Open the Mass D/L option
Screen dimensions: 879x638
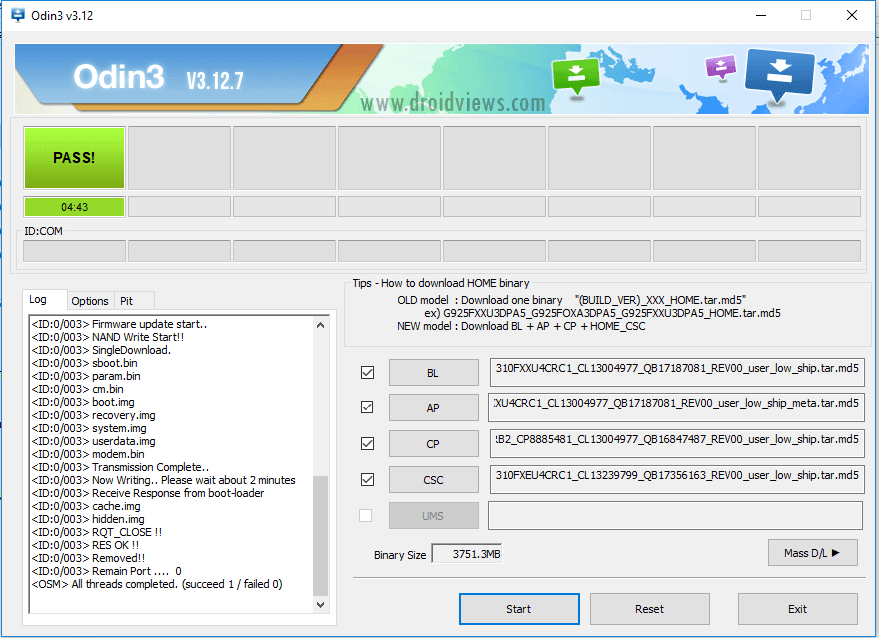(812, 553)
